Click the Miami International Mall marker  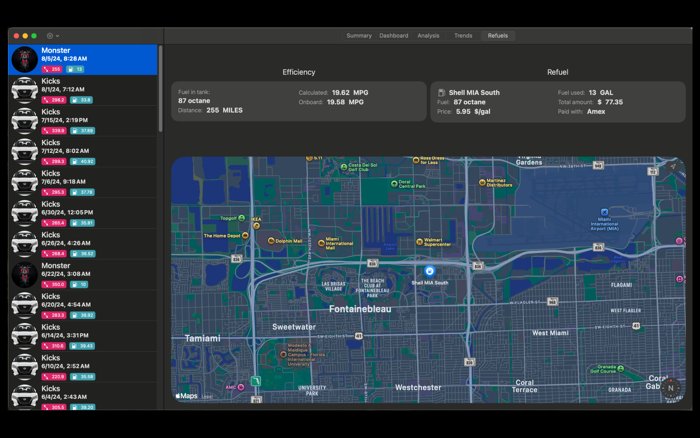point(321,243)
